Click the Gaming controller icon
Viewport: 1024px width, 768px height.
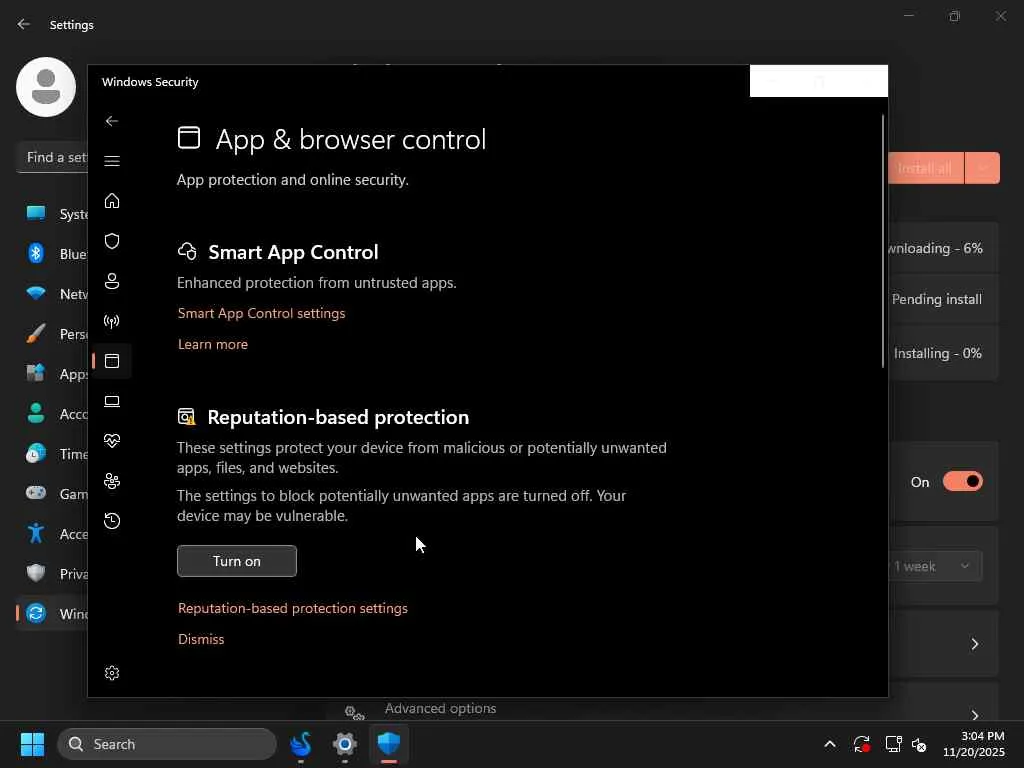(x=36, y=493)
